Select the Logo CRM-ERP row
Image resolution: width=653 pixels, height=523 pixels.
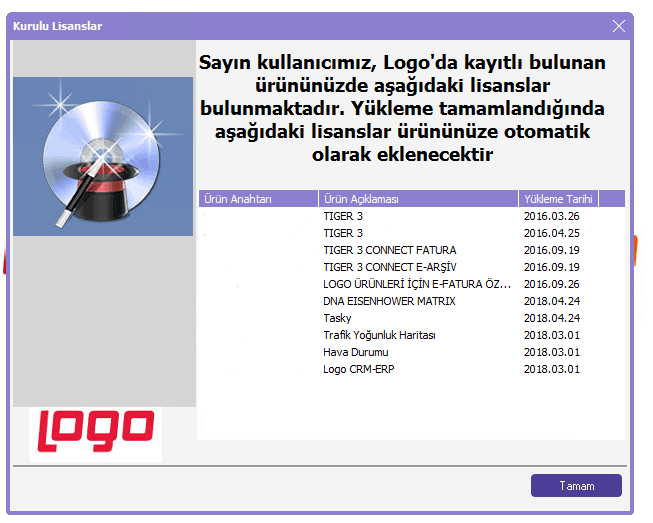coord(411,369)
